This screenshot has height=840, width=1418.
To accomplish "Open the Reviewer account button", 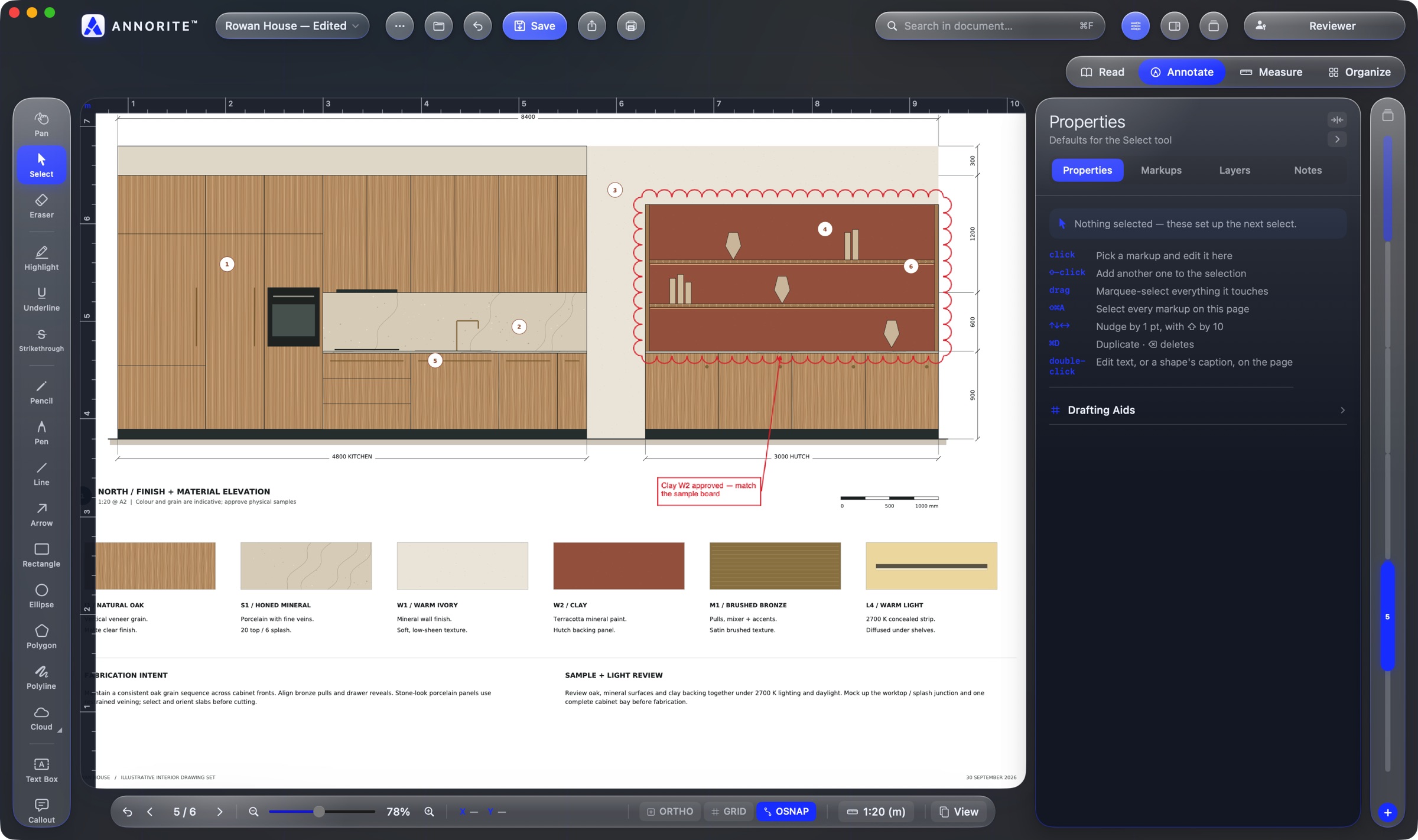I will pos(1323,26).
